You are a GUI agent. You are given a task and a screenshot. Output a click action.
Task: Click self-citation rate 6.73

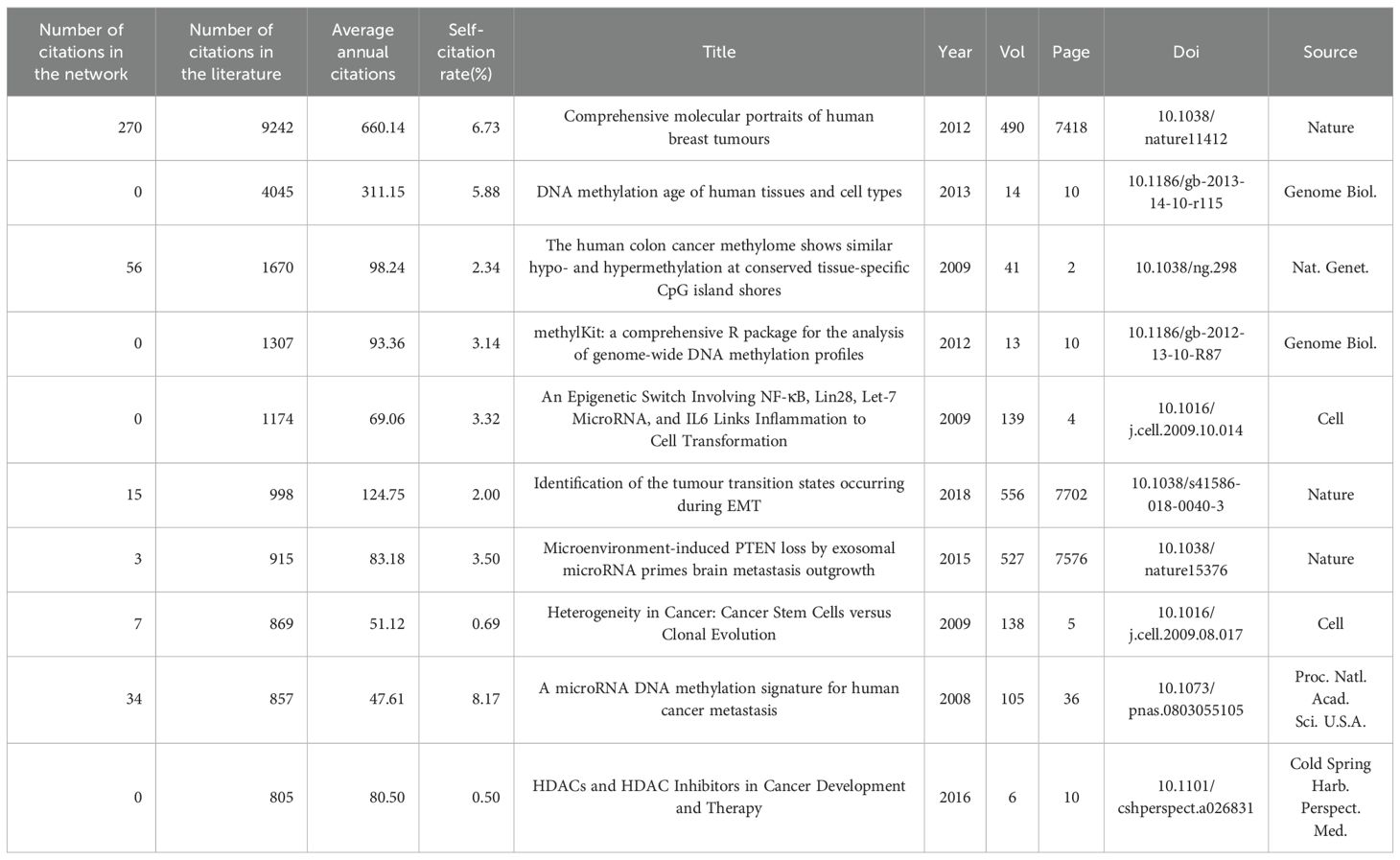[x=485, y=128]
